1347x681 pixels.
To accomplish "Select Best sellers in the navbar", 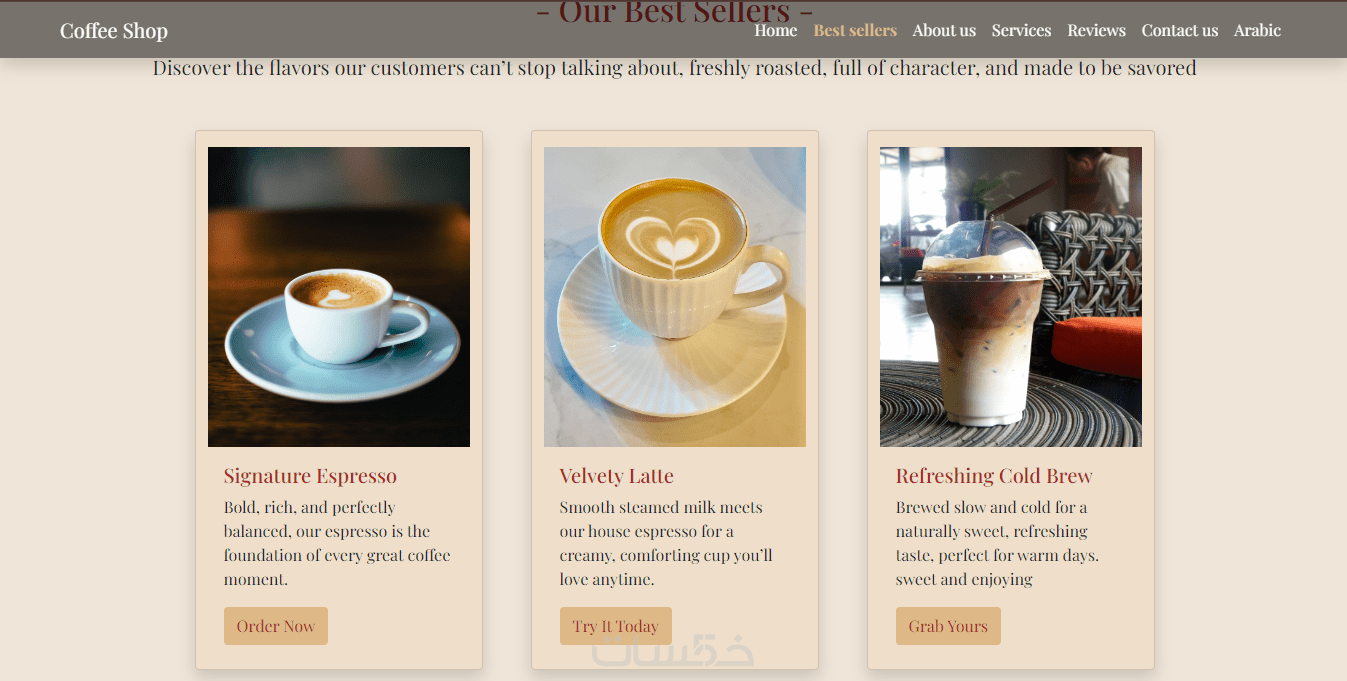I will (x=855, y=30).
